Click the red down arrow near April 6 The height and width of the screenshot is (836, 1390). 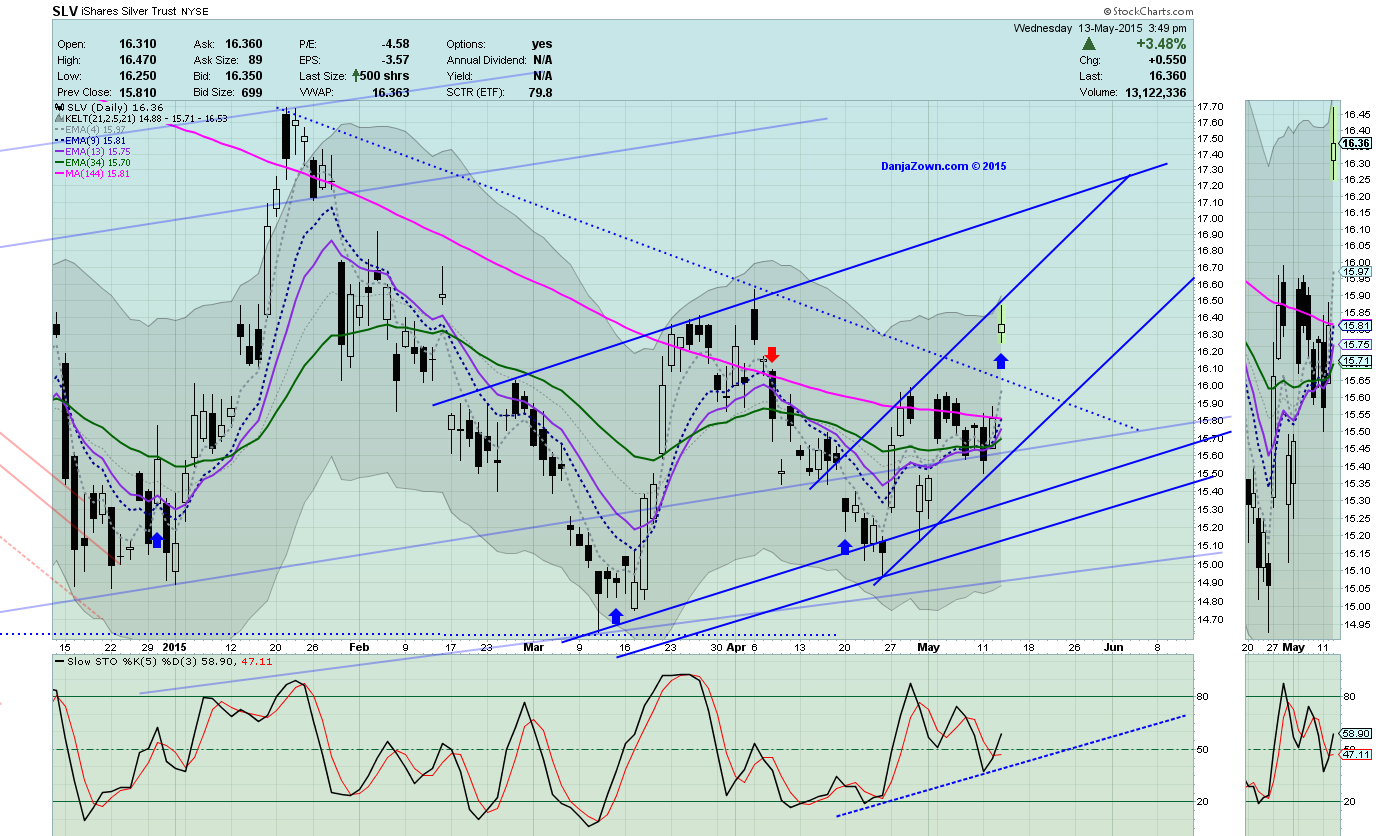[772, 354]
